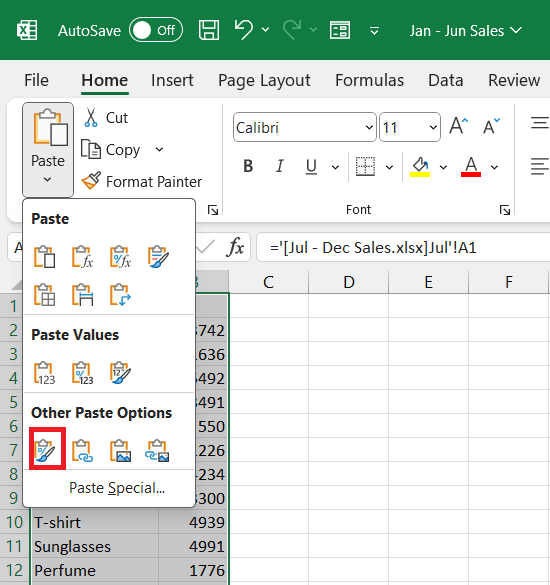Choose the Paste Link icon

[x=82, y=451]
